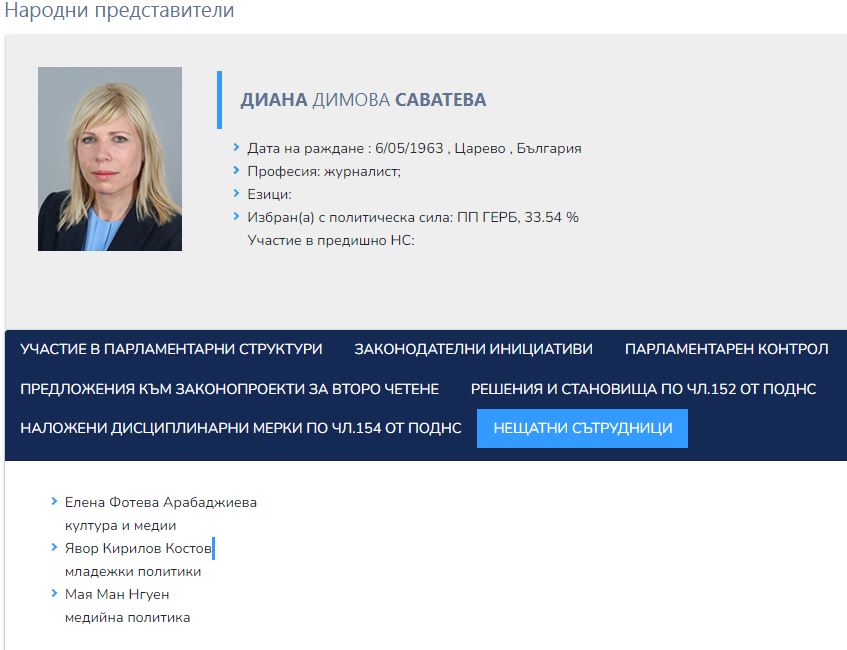847x650 pixels.
Task: Click chevron icon next to Професия
Action: point(236,170)
